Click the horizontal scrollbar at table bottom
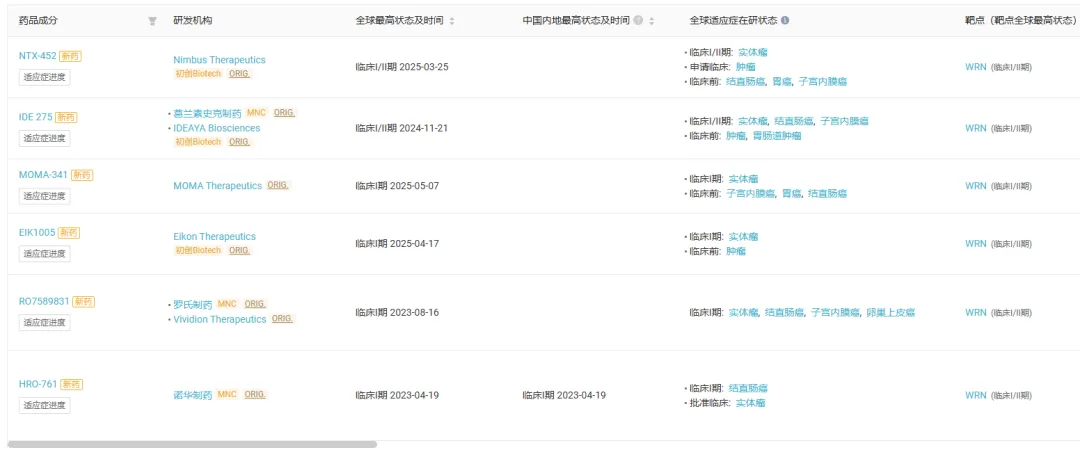Viewport: 1080px width, 450px height. click(x=192, y=444)
